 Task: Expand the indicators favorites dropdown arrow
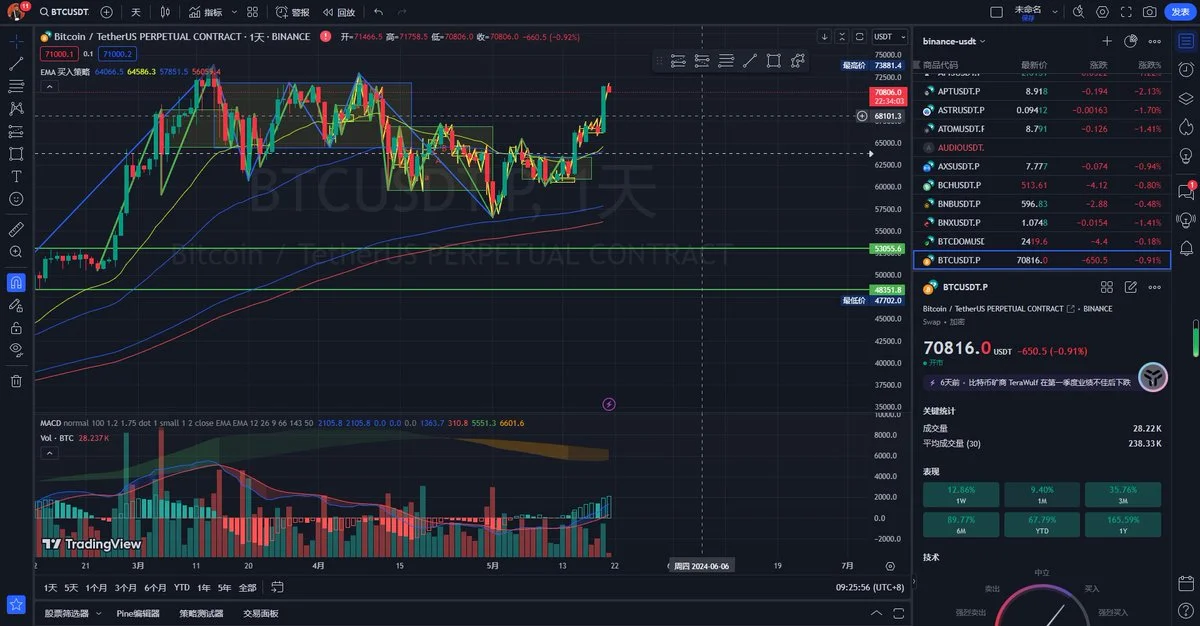pyautogui.click(x=235, y=12)
